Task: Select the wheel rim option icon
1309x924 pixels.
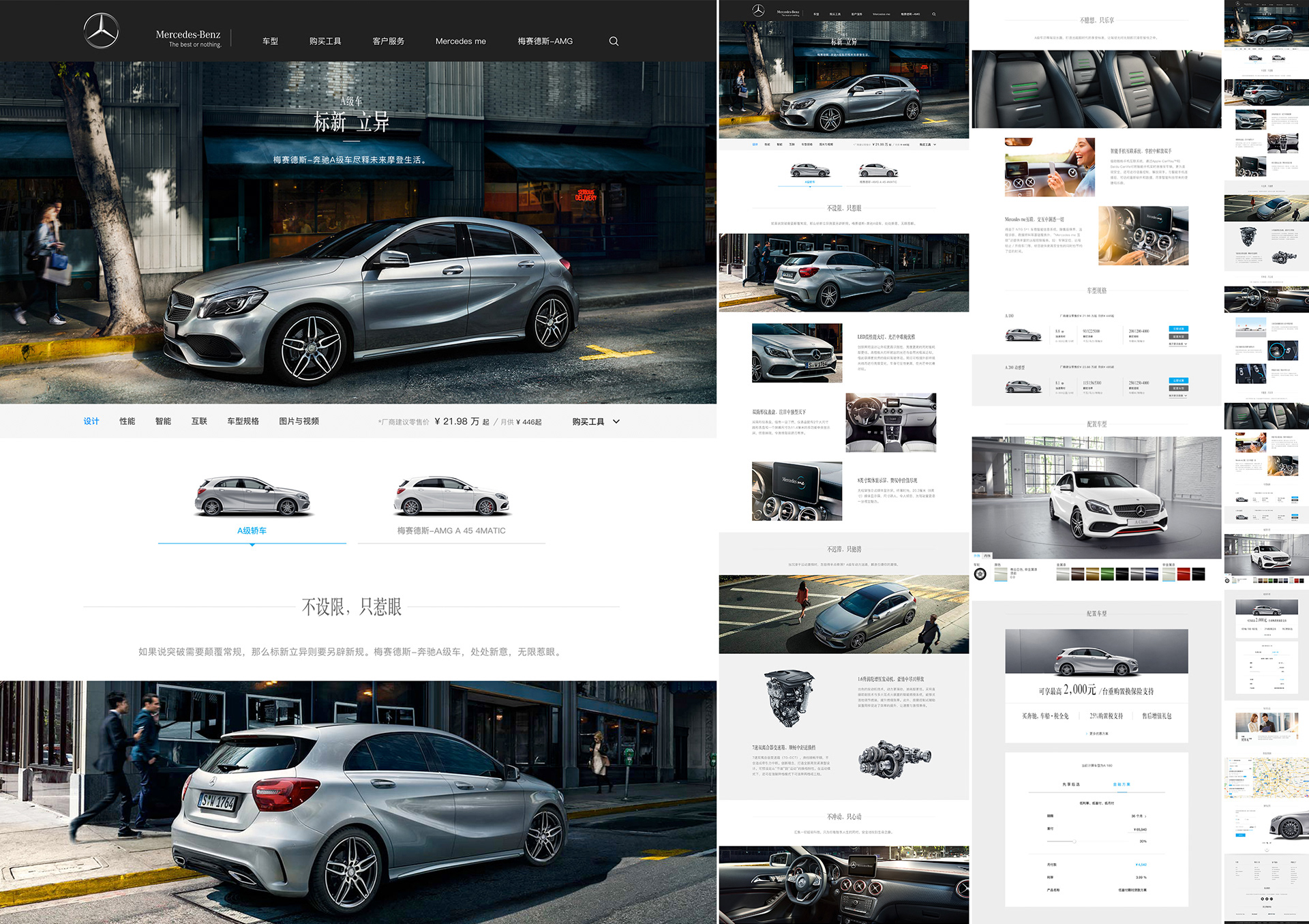Action: click(x=980, y=574)
